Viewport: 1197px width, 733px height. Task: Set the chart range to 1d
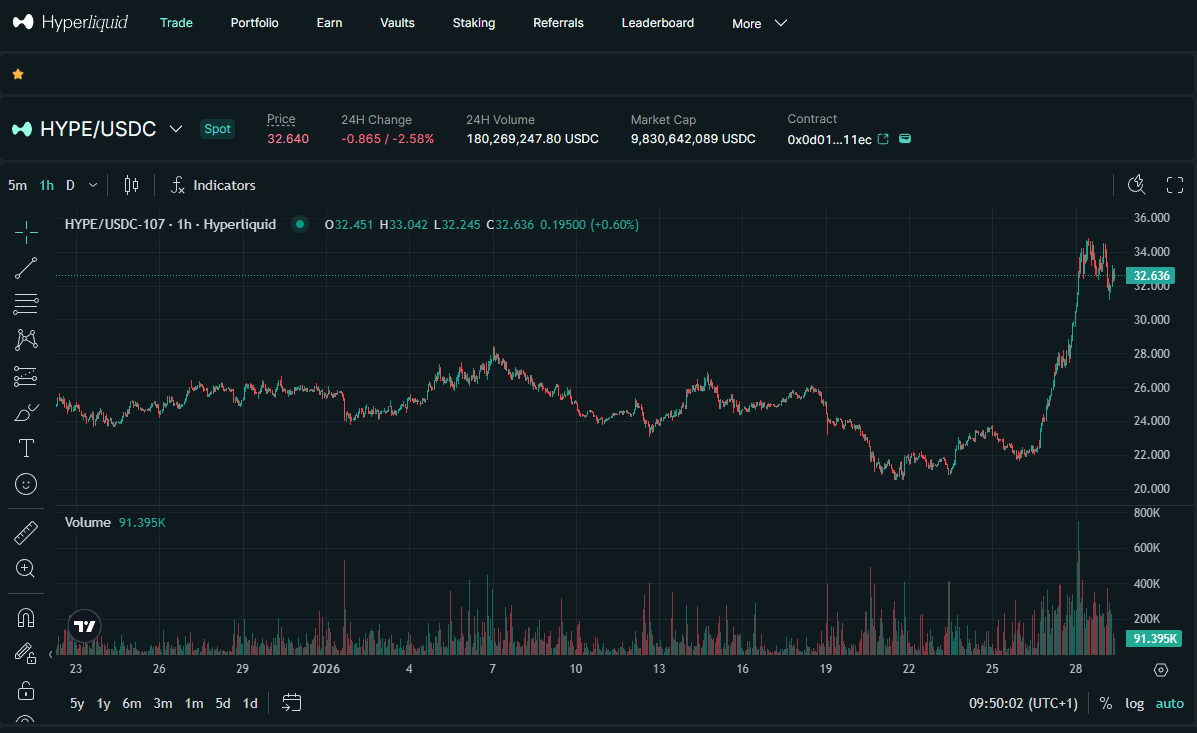coord(250,703)
